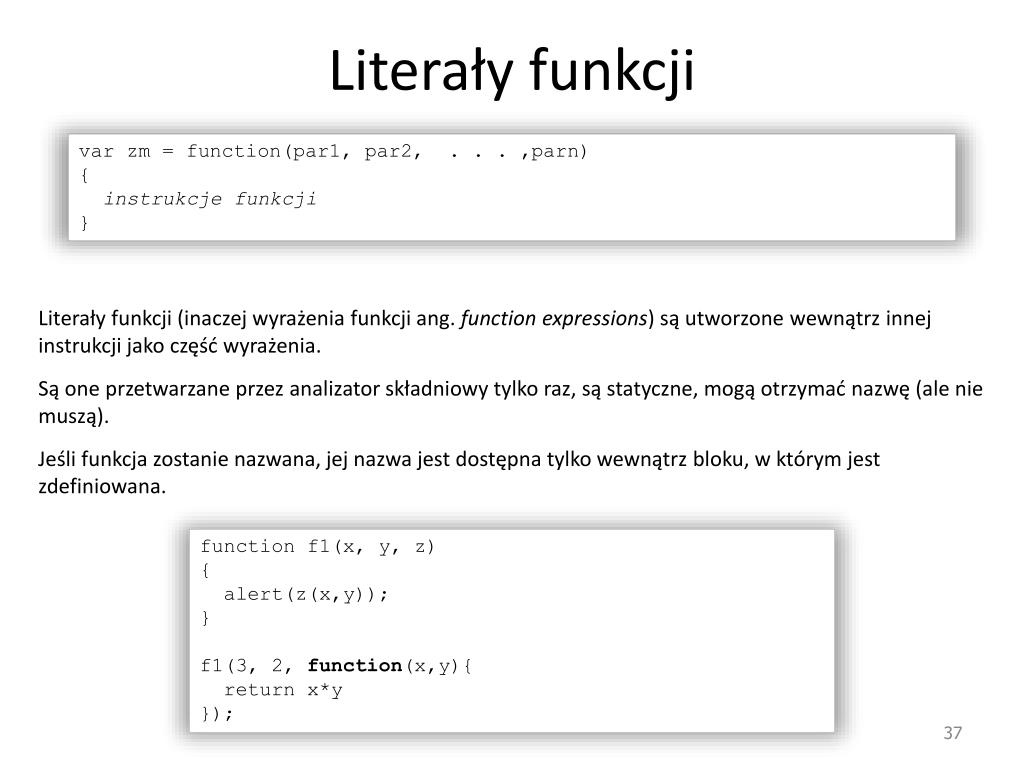Click the bold keyword "function" in f1 call
Viewport: 1024px width, 768px height.
click(355, 665)
